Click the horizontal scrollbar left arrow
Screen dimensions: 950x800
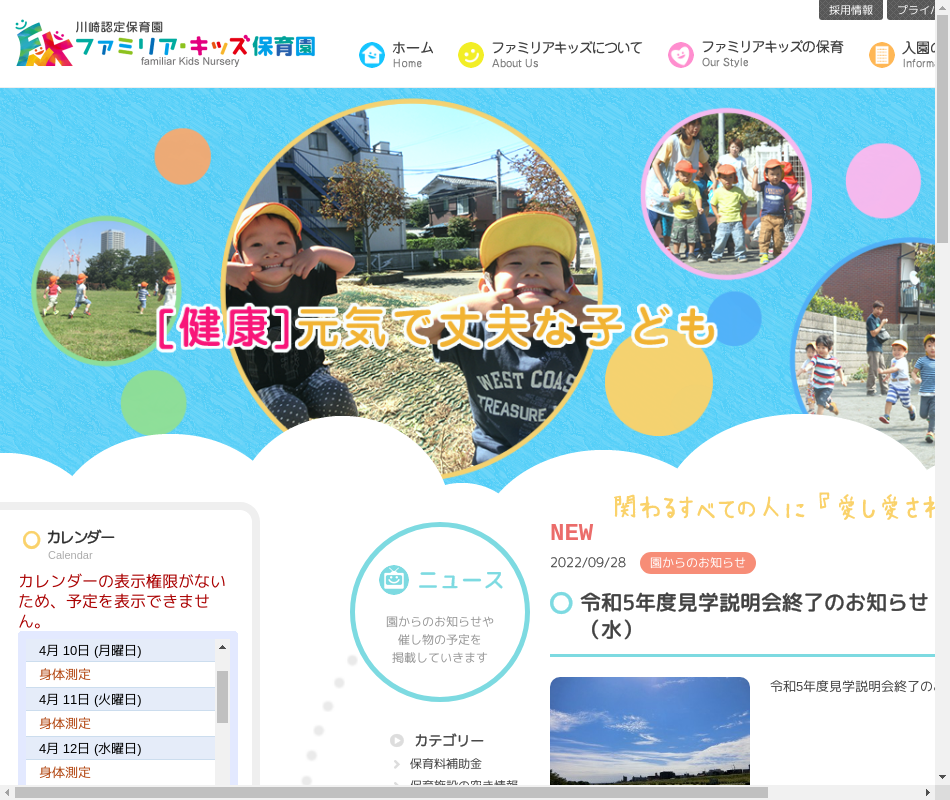(7, 793)
